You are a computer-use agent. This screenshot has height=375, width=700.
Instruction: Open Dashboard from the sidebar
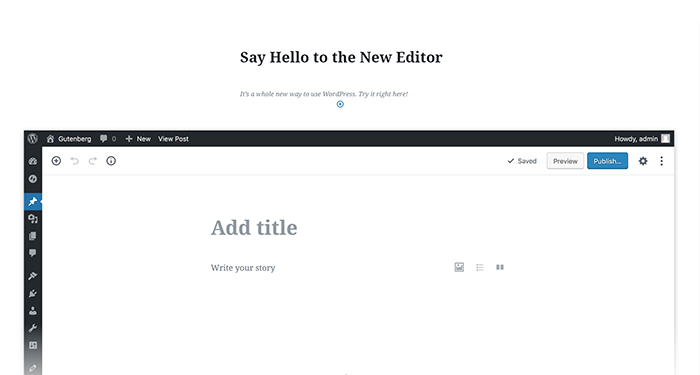(x=33, y=161)
